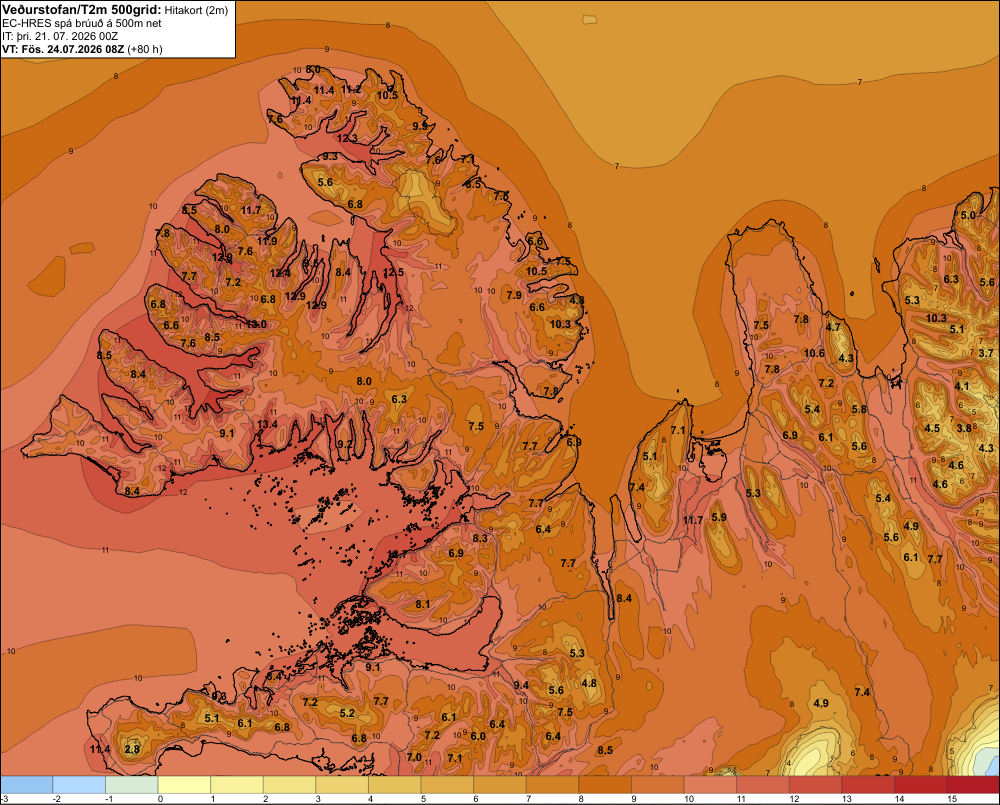
Task: Click the temperature value '11.9' on the map
Action: point(267,240)
